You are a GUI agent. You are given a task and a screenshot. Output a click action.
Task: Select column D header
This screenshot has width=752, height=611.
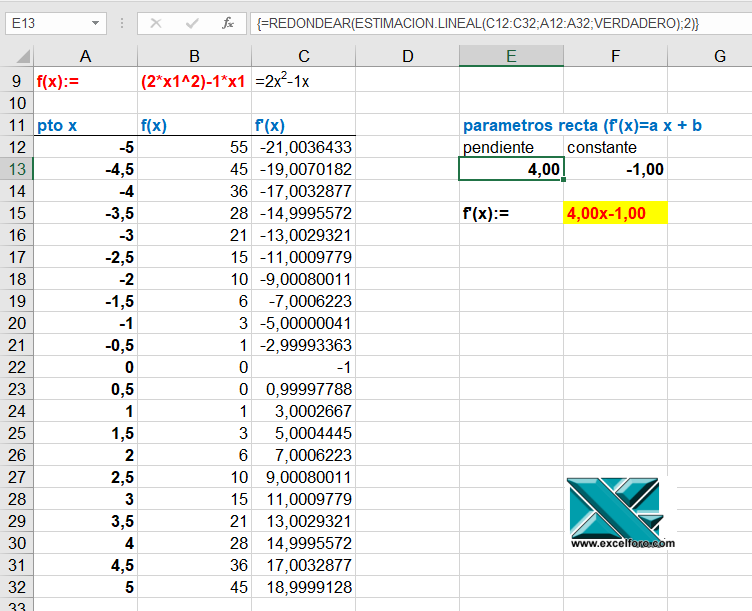[408, 57]
